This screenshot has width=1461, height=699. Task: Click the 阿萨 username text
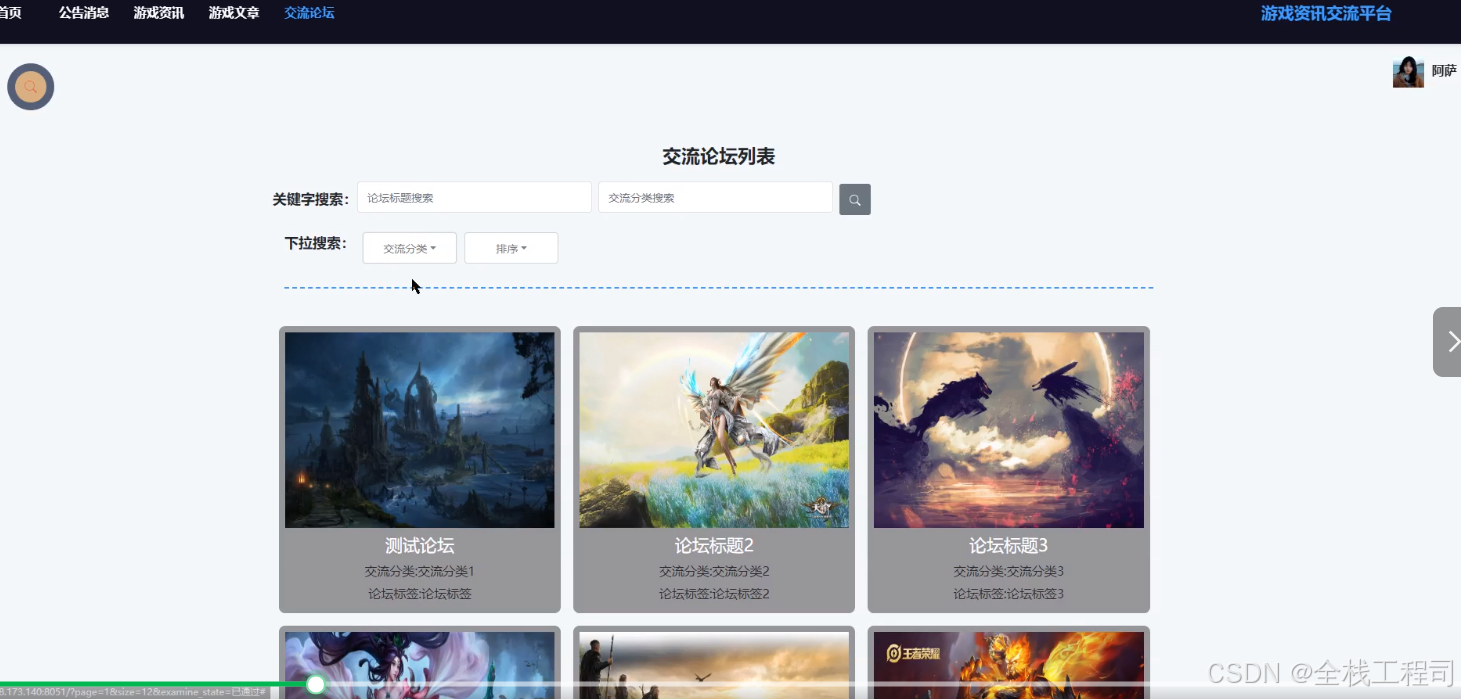point(1444,71)
